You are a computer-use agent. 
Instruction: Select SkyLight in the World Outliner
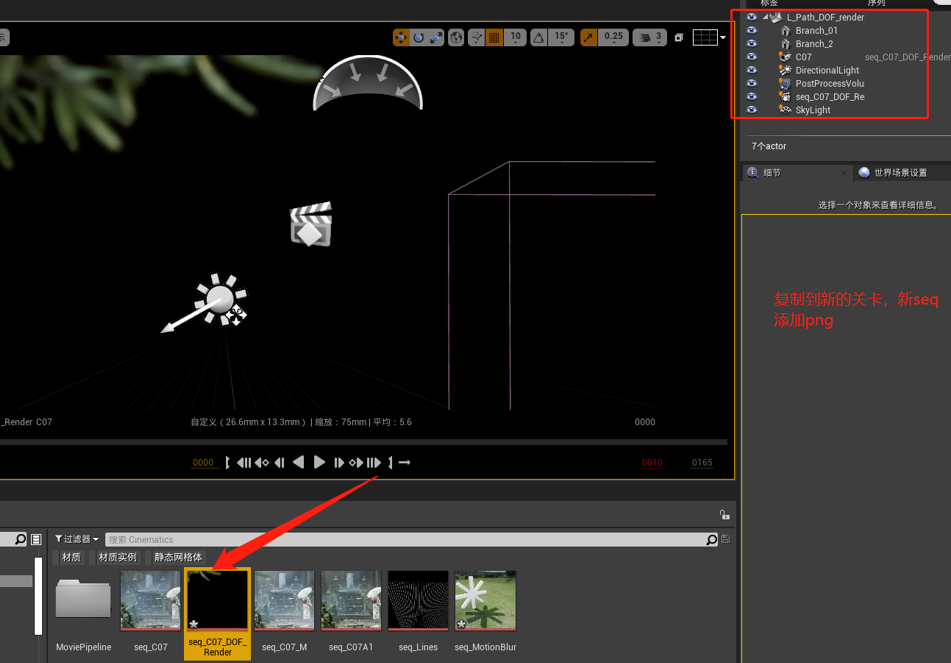(x=812, y=110)
